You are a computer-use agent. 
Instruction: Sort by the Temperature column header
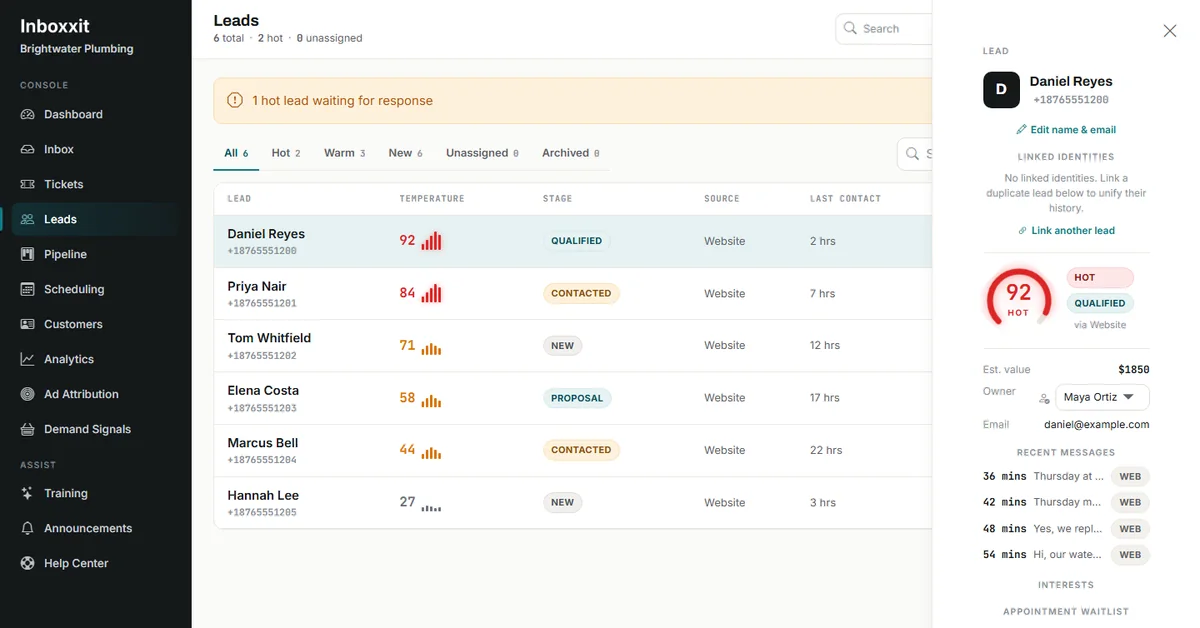tap(432, 198)
